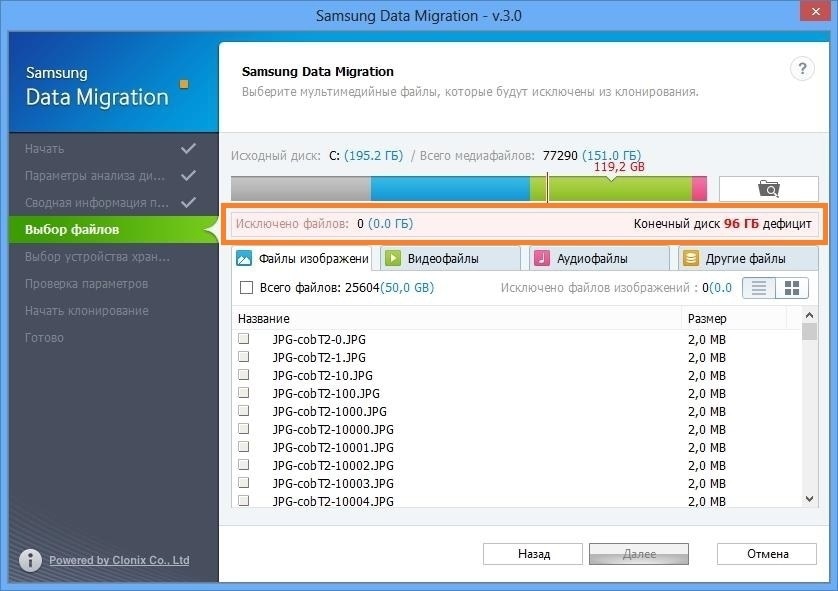Close the Samsung Data Migration window
This screenshot has width=838, height=591.
[816, 11]
